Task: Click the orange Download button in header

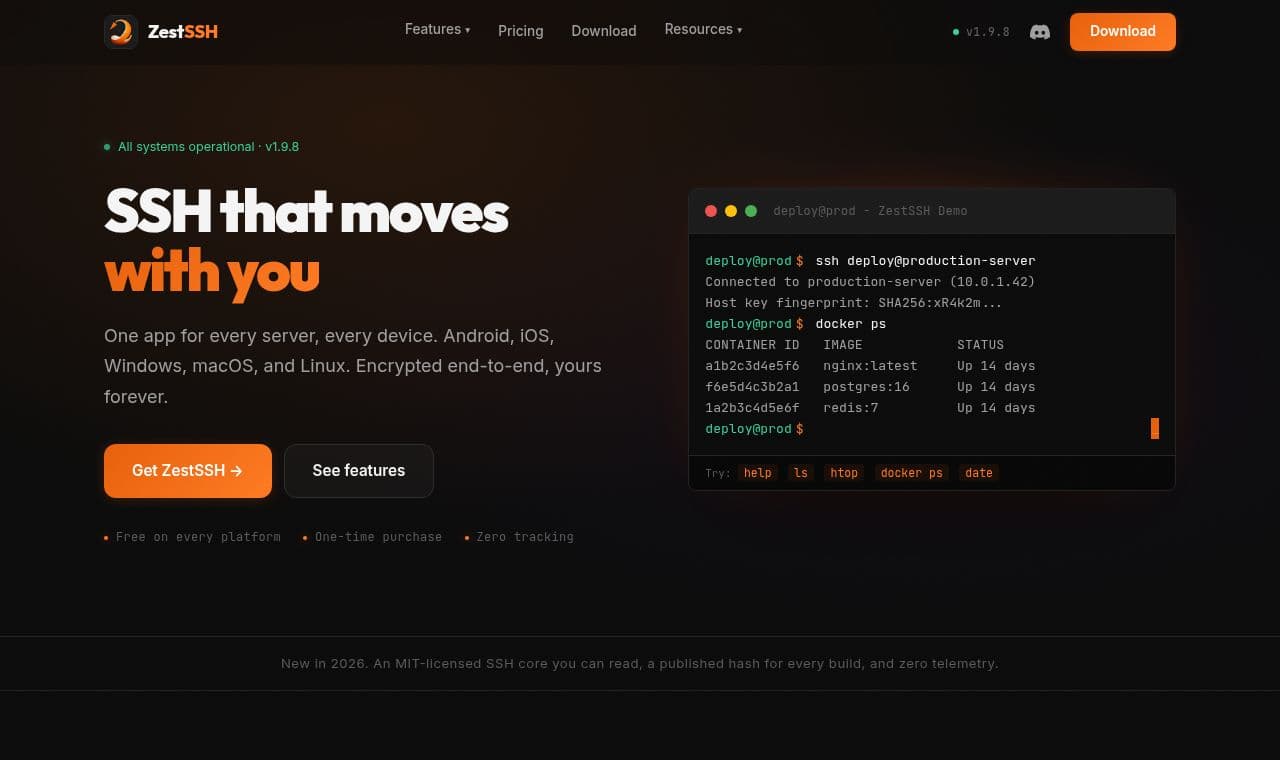Action: click(1123, 31)
